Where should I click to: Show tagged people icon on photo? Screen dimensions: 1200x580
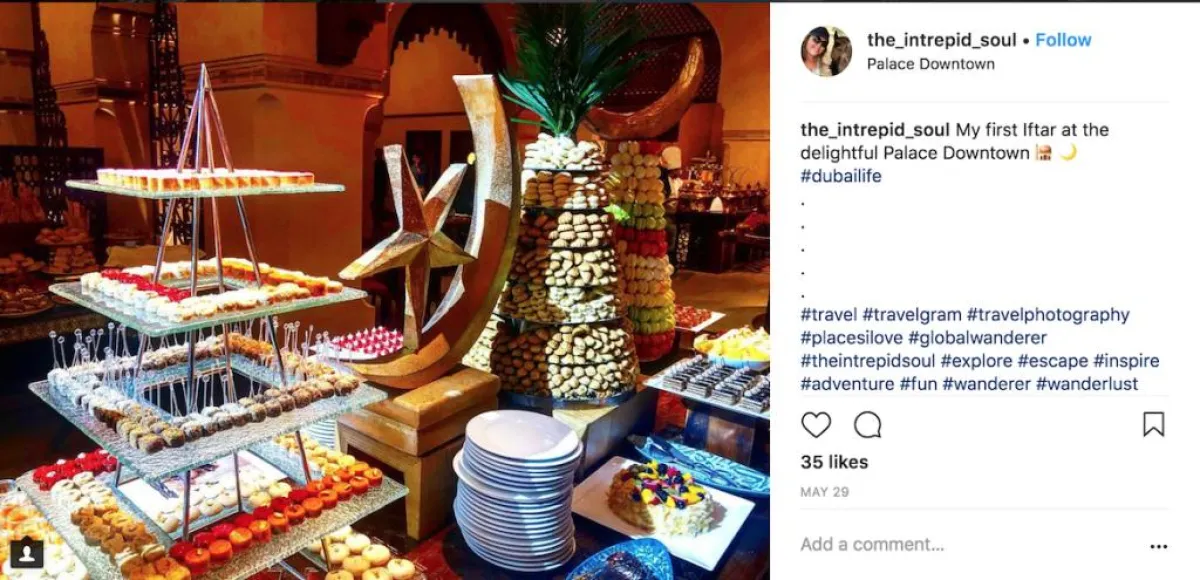coord(27,552)
